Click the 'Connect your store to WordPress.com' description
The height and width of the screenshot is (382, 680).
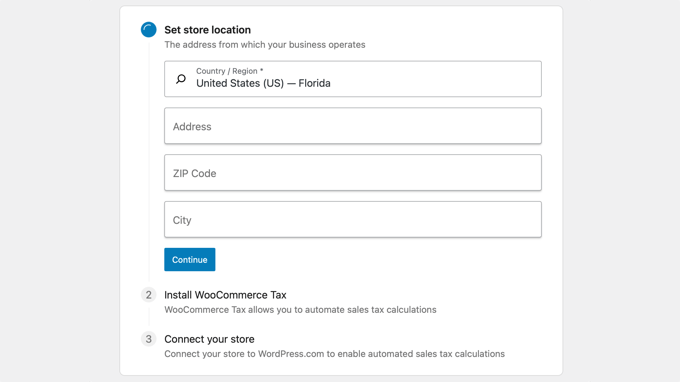334,354
